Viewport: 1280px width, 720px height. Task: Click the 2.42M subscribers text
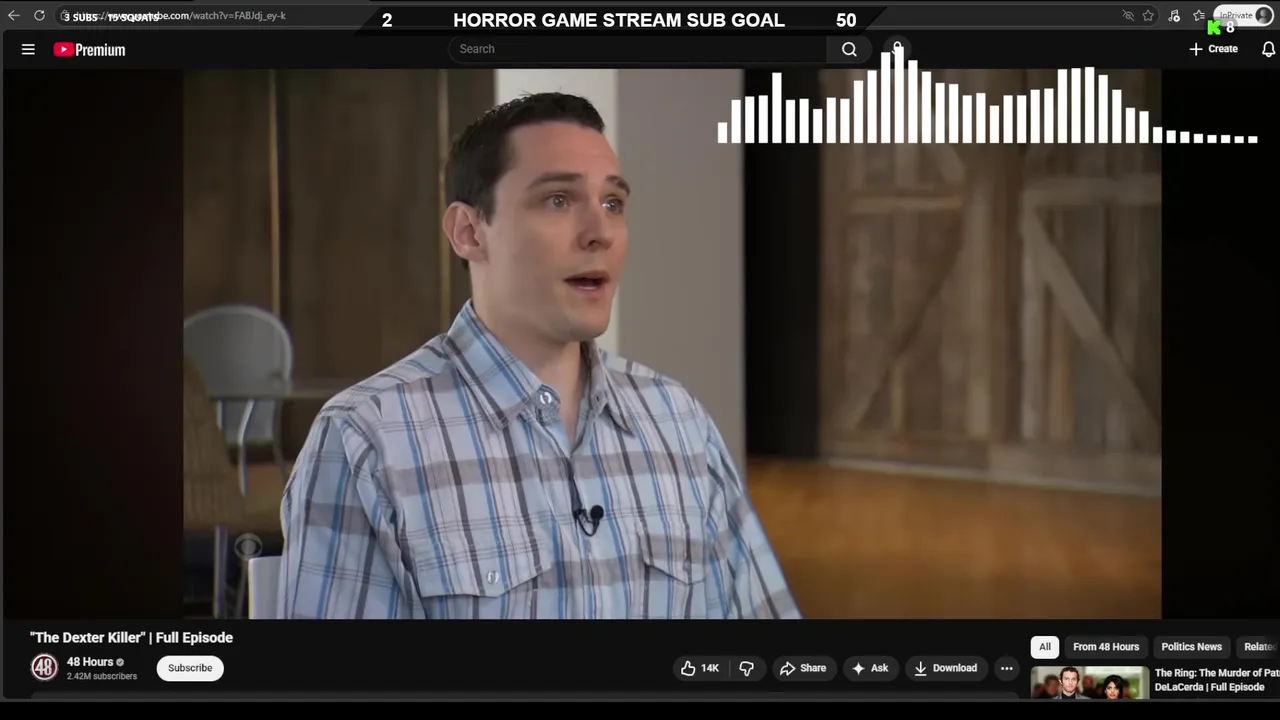pos(102,677)
